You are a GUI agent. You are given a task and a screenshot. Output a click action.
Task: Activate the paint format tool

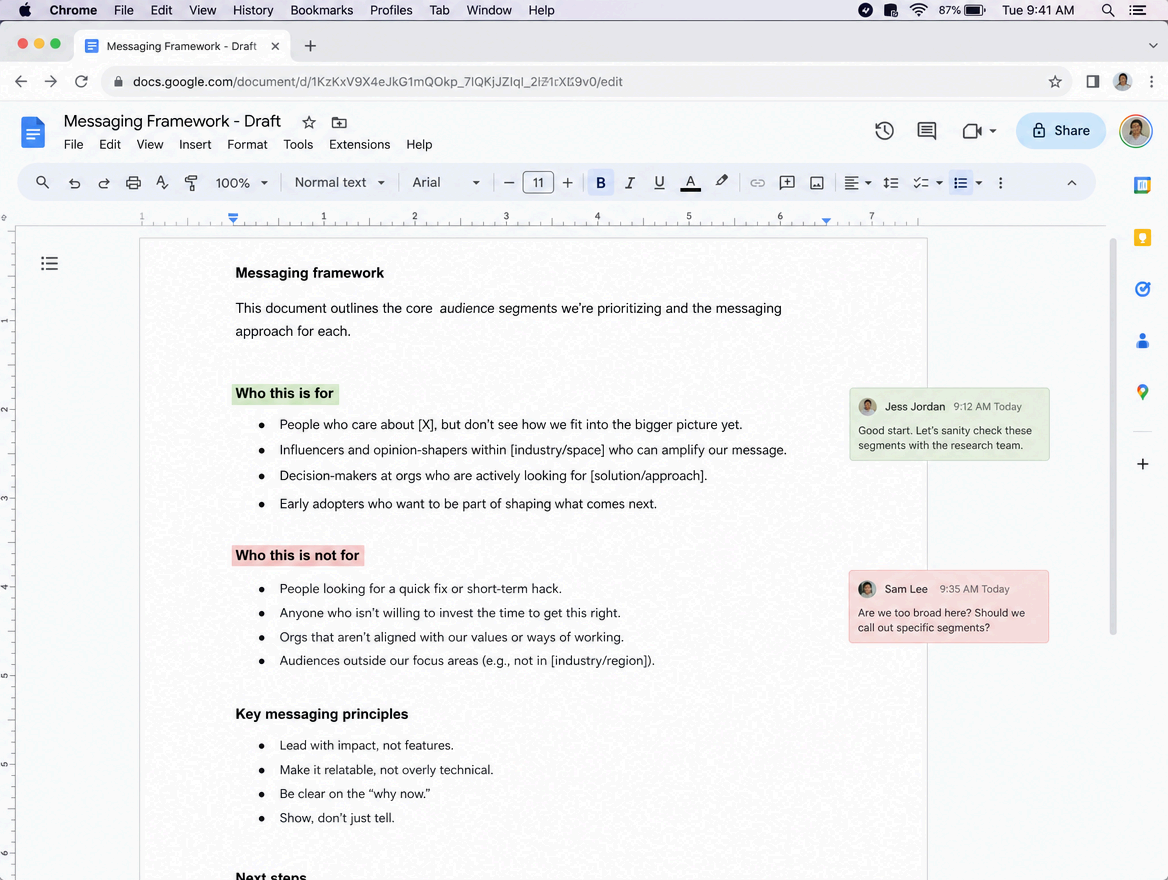pos(191,183)
